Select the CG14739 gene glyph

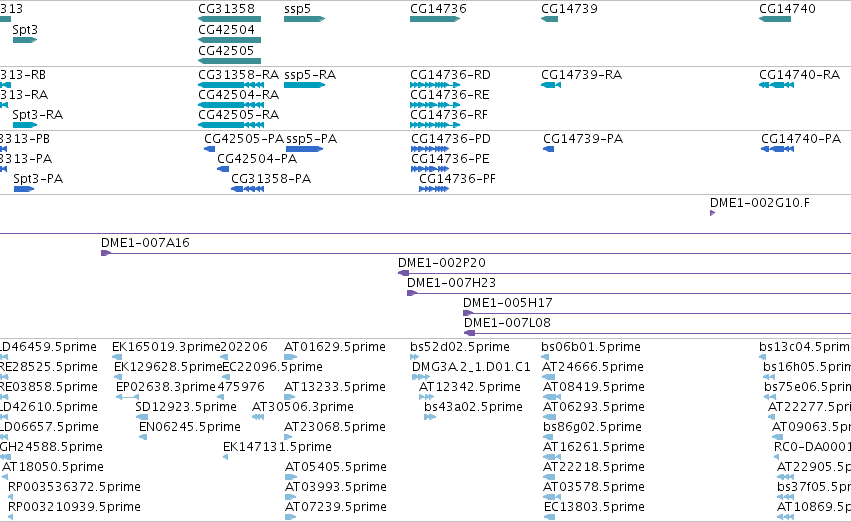(549, 19)
